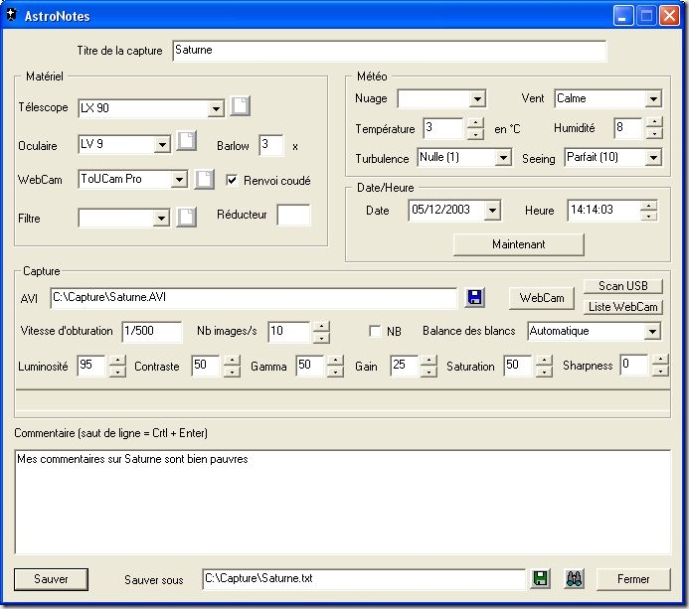Image resolution: width=689 pixels, height=609 pixels.
Task: Click the binoculars browse icon
Action: pyautogui.click(x=573, y=578)
